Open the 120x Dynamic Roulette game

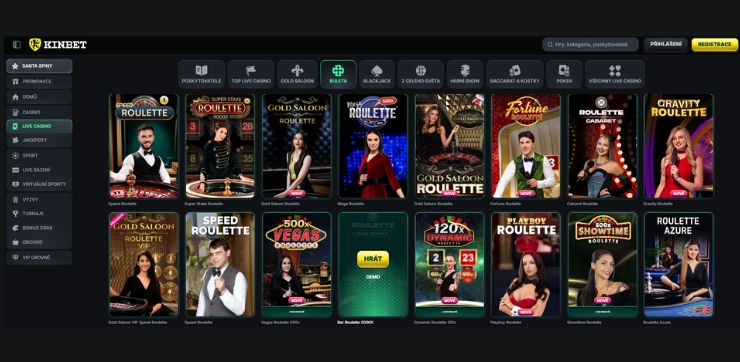coord(449,264)
